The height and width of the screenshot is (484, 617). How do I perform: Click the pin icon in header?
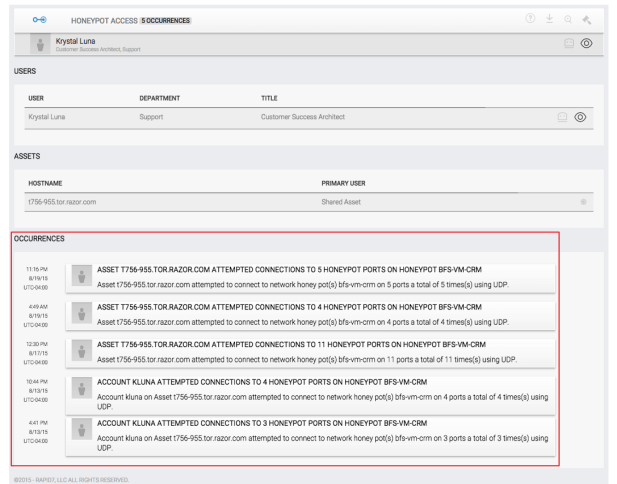tap(586, 19)
